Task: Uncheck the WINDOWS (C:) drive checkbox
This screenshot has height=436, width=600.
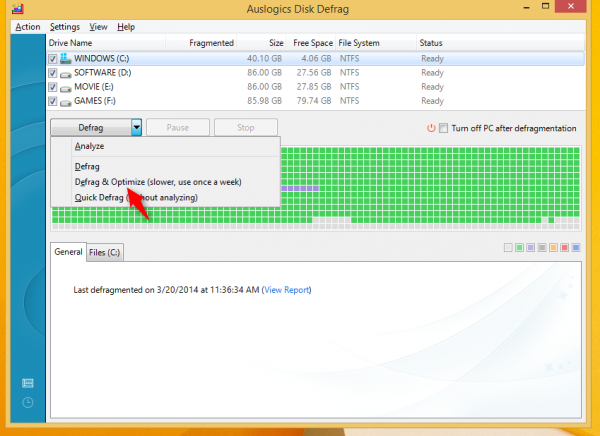Action: 52,59
